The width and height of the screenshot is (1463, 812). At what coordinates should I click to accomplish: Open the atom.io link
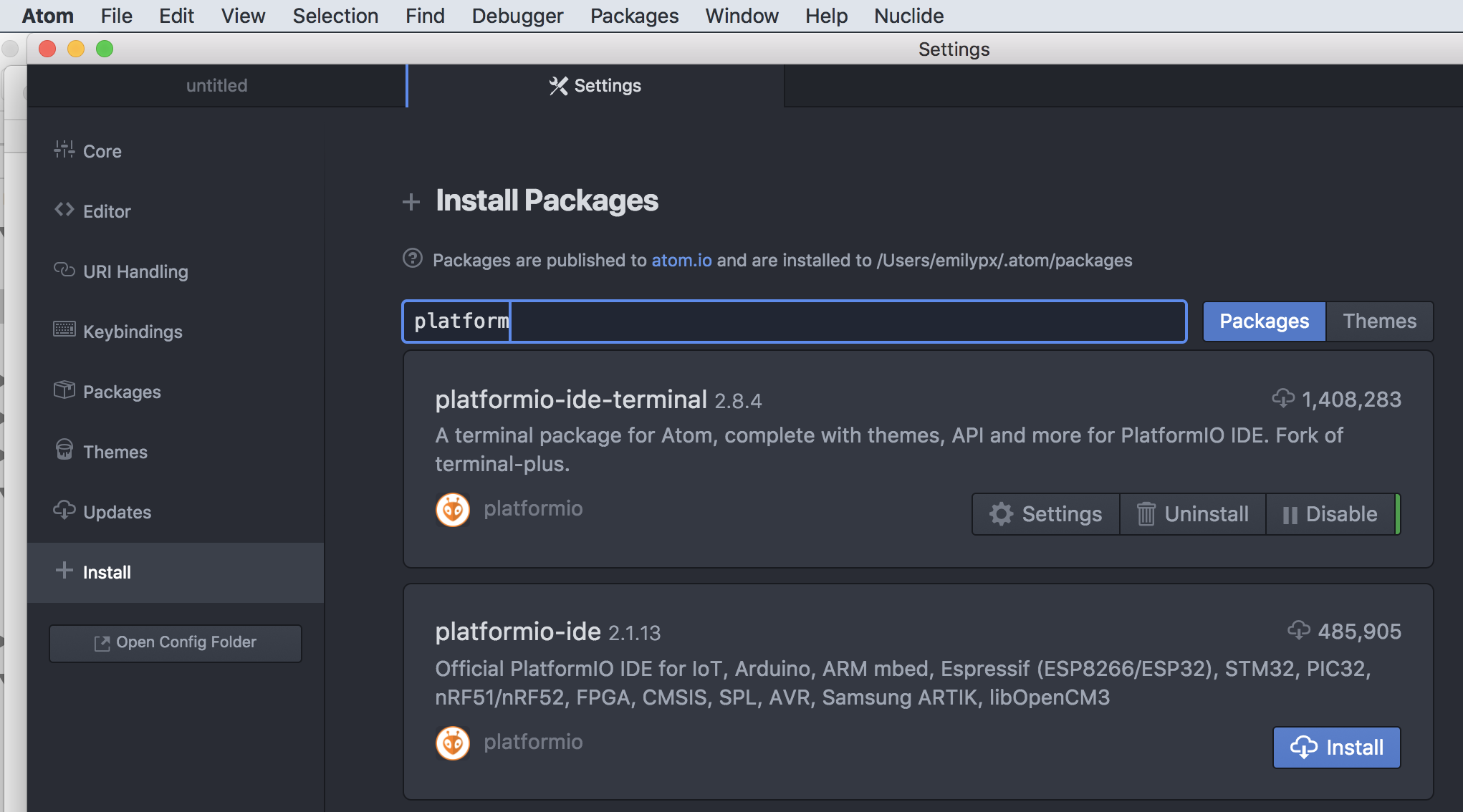coord(681,261)
